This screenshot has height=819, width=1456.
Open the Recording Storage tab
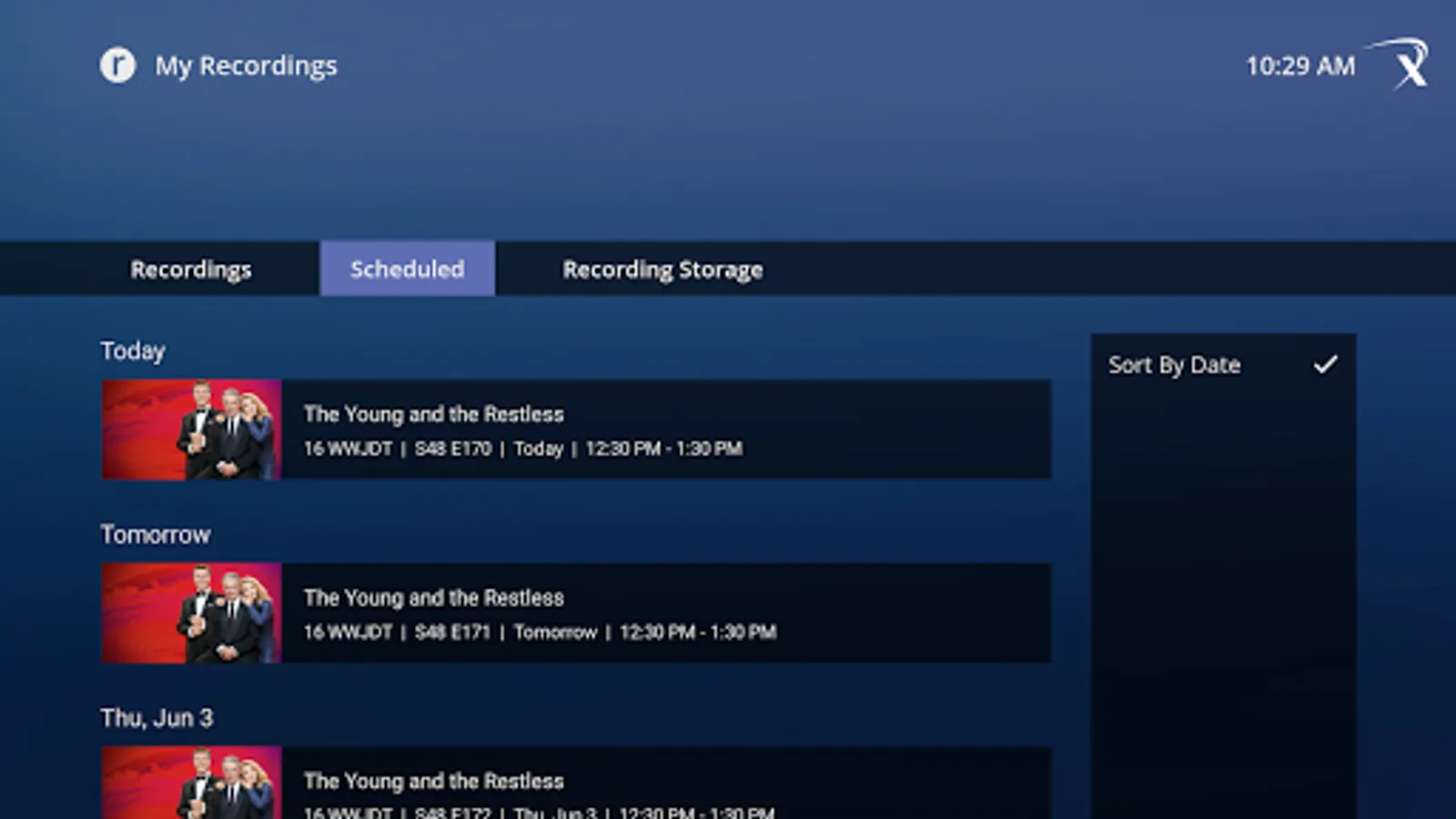pos(662,269)
